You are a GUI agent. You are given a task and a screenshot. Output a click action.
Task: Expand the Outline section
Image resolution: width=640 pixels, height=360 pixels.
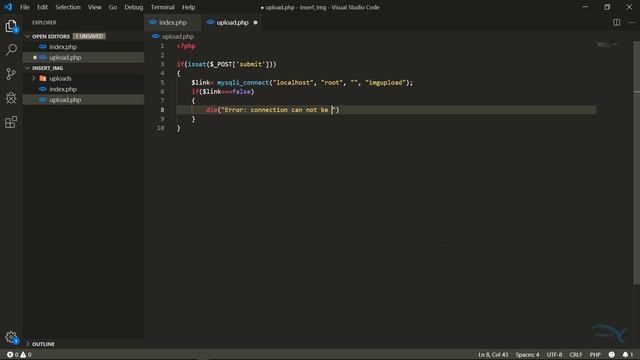click(28, 344)
